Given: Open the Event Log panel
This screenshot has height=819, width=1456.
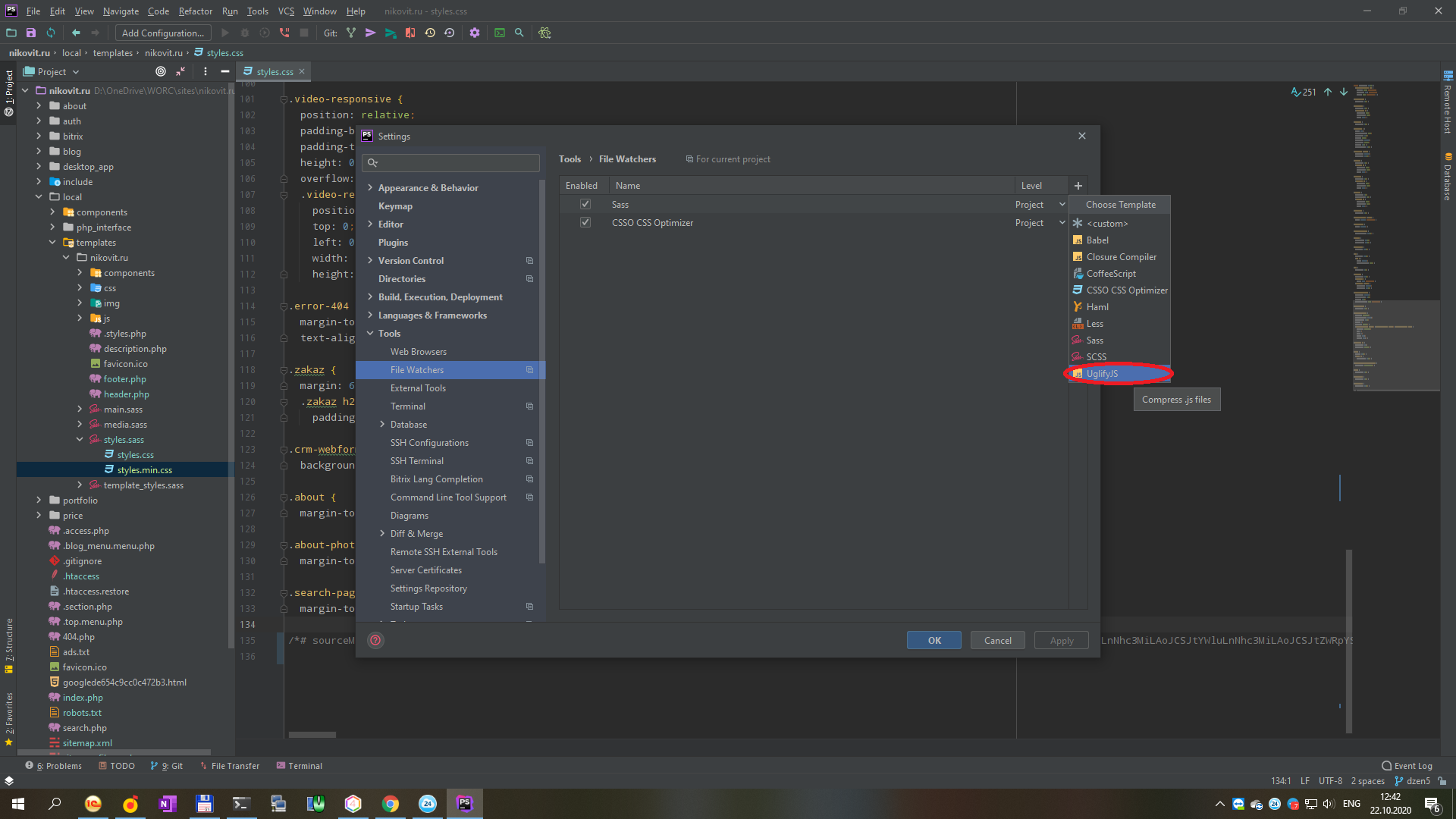Looking at the screenshot, I should click(1407, 766).
